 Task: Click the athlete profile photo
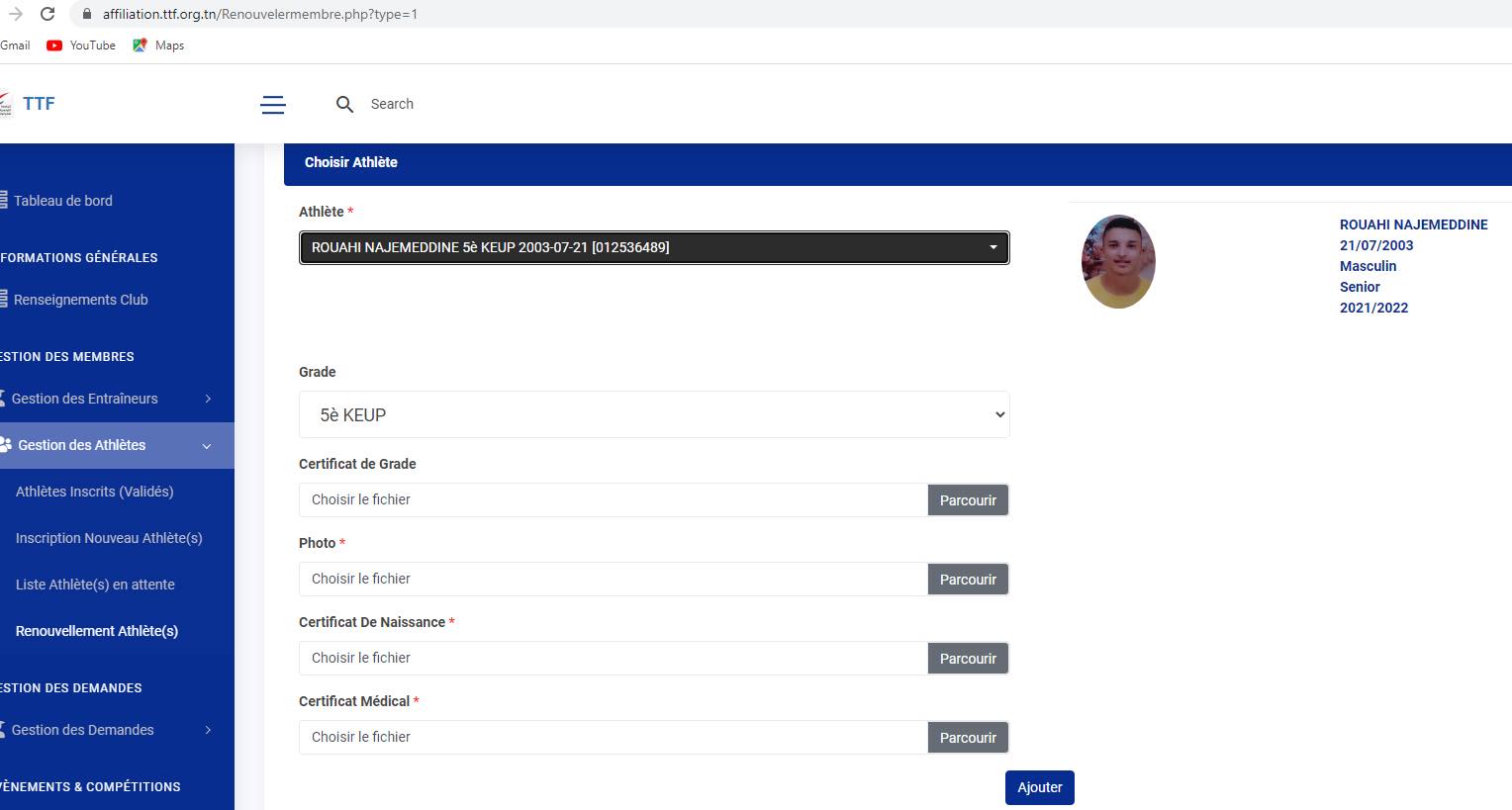click(1118, 261)
